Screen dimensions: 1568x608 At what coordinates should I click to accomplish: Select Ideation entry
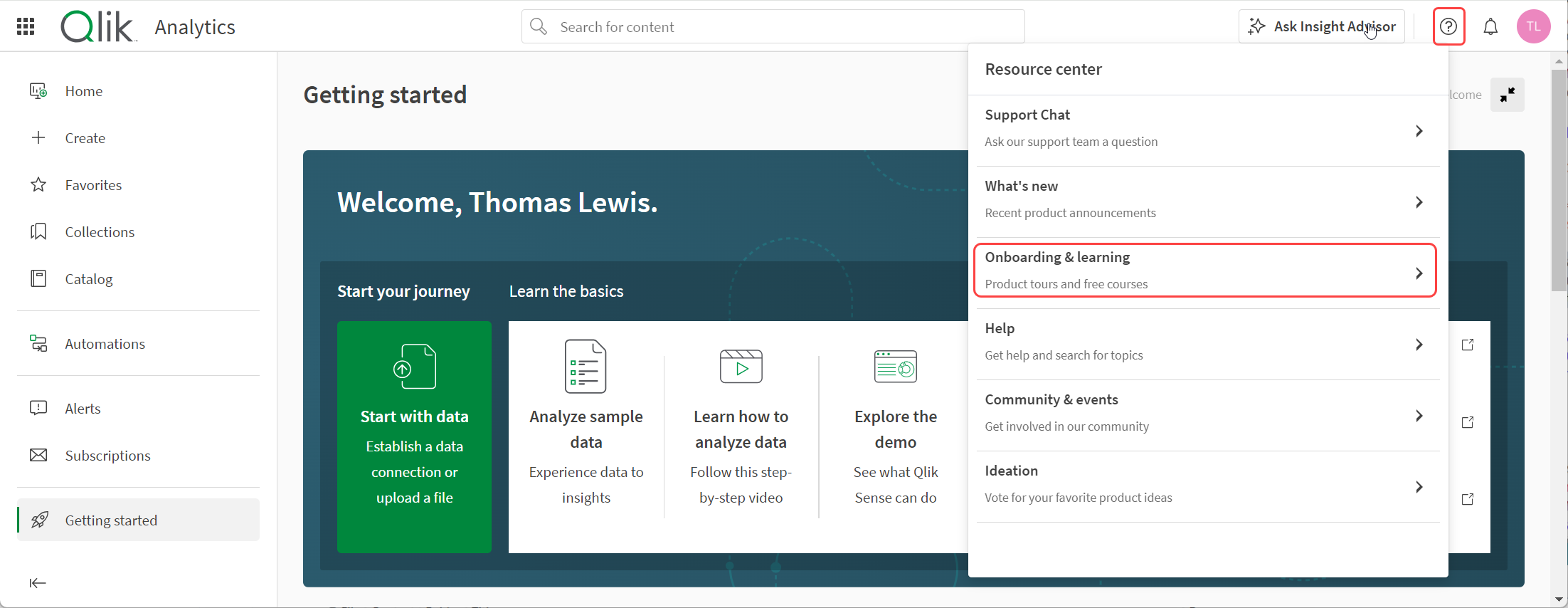coord(1207,487)
